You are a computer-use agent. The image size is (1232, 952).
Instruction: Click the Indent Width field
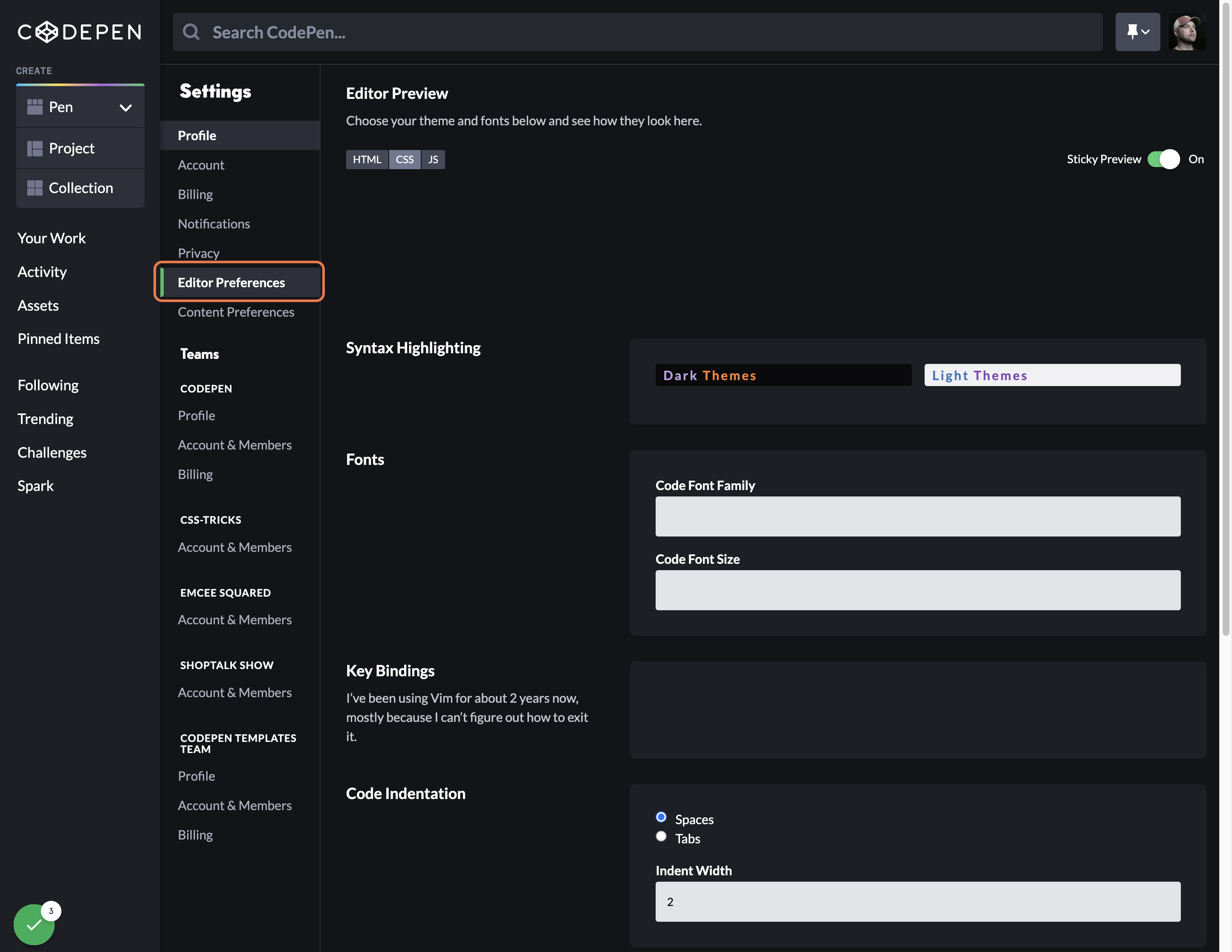(918, 901)
